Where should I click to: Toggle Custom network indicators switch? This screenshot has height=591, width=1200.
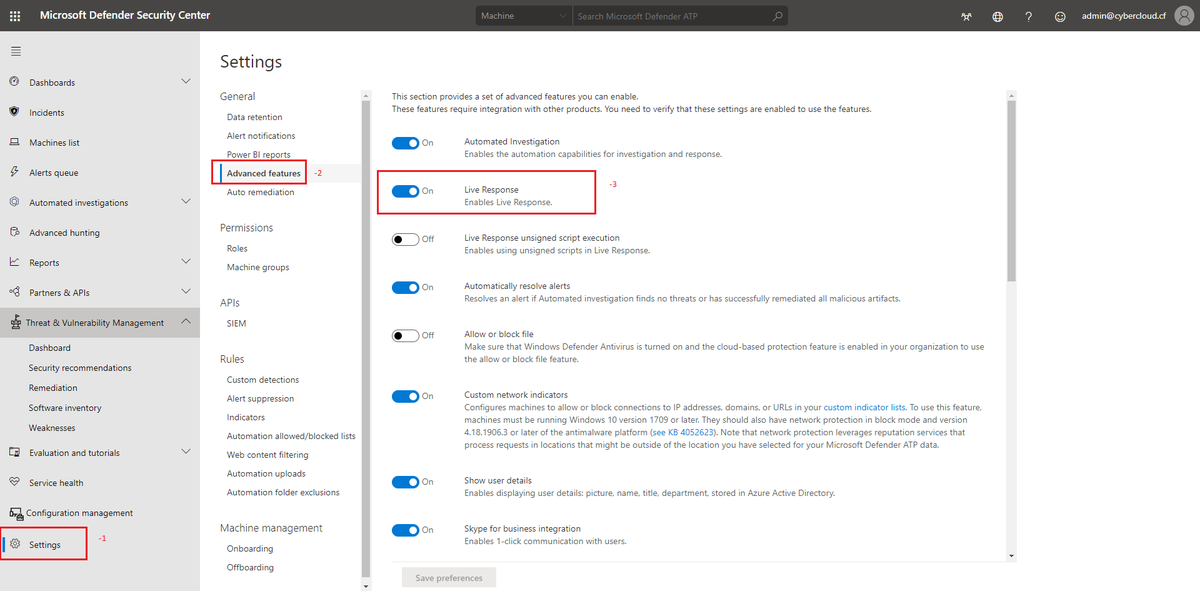click(405, 396)
